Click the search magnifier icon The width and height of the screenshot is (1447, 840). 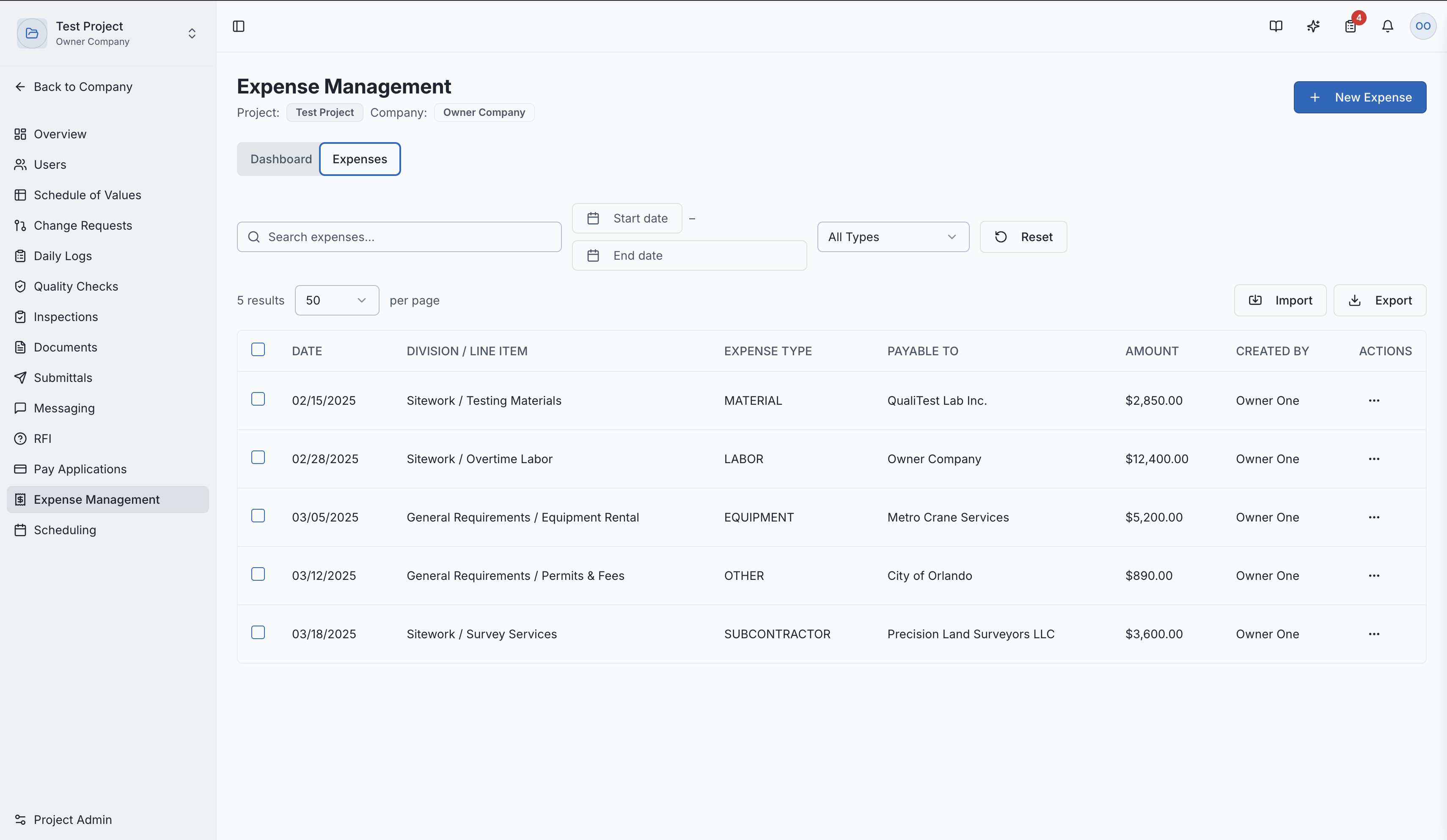[x=253, y=236]
